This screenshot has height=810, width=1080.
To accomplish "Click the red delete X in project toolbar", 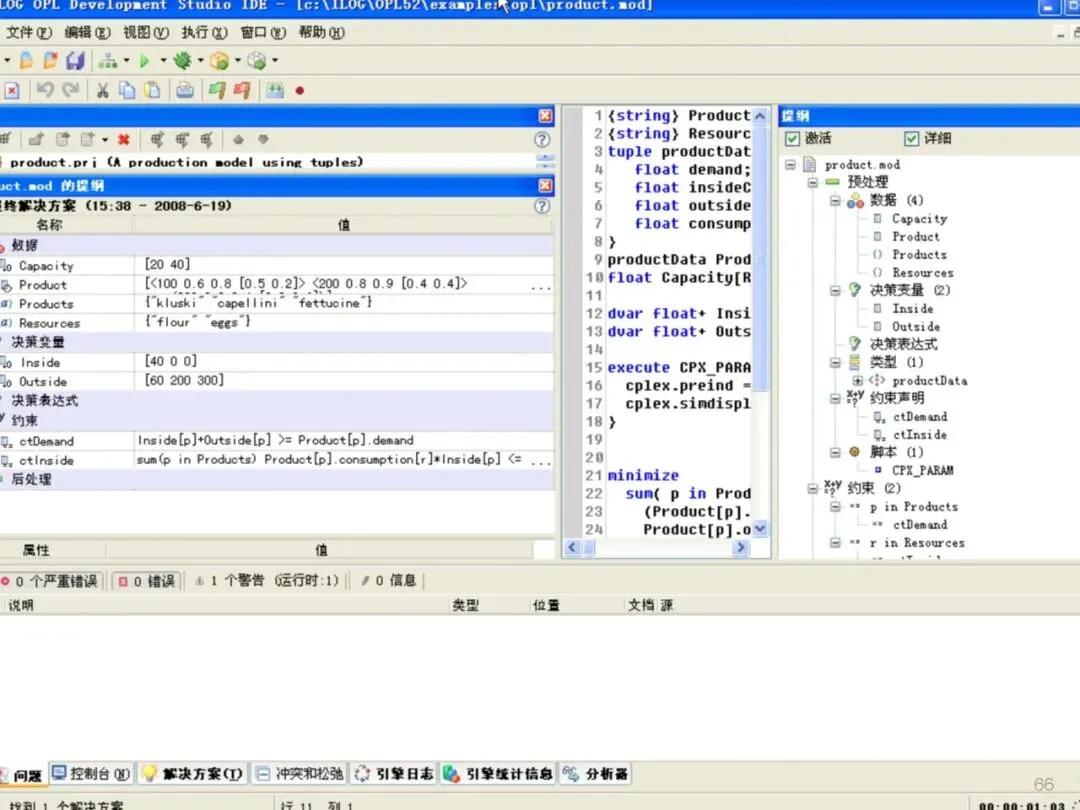I will 124,140.
